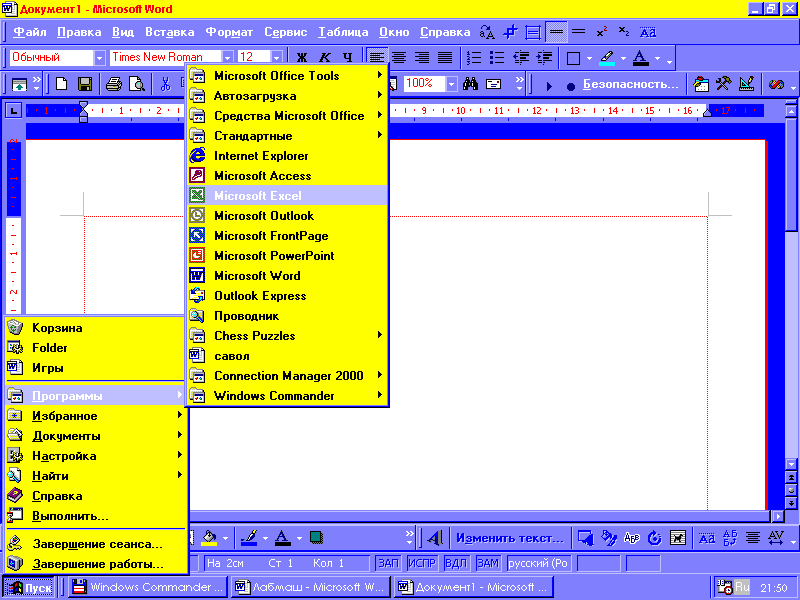
Task: Open the Файл menu
Action: (30, 32)
